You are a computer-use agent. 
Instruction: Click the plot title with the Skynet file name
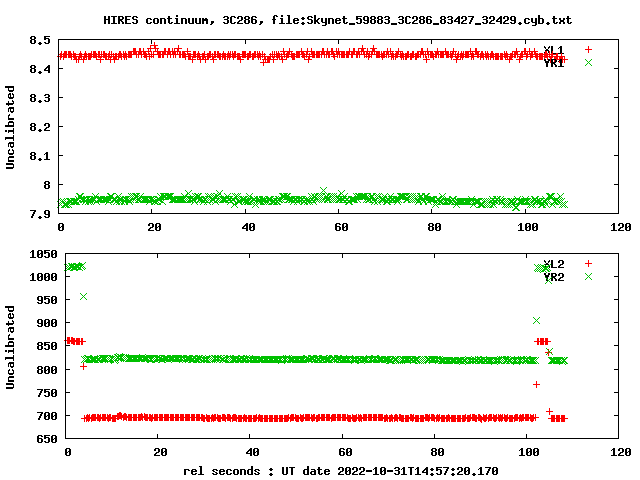[338, 20]
